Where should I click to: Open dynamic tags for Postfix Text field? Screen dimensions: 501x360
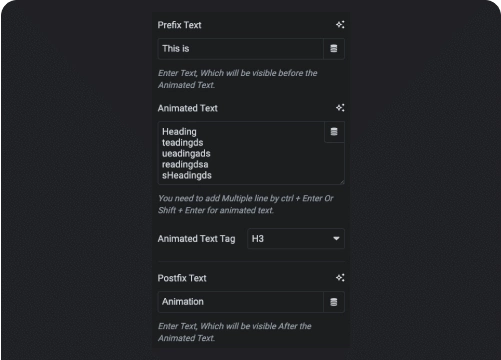point(334,302)
